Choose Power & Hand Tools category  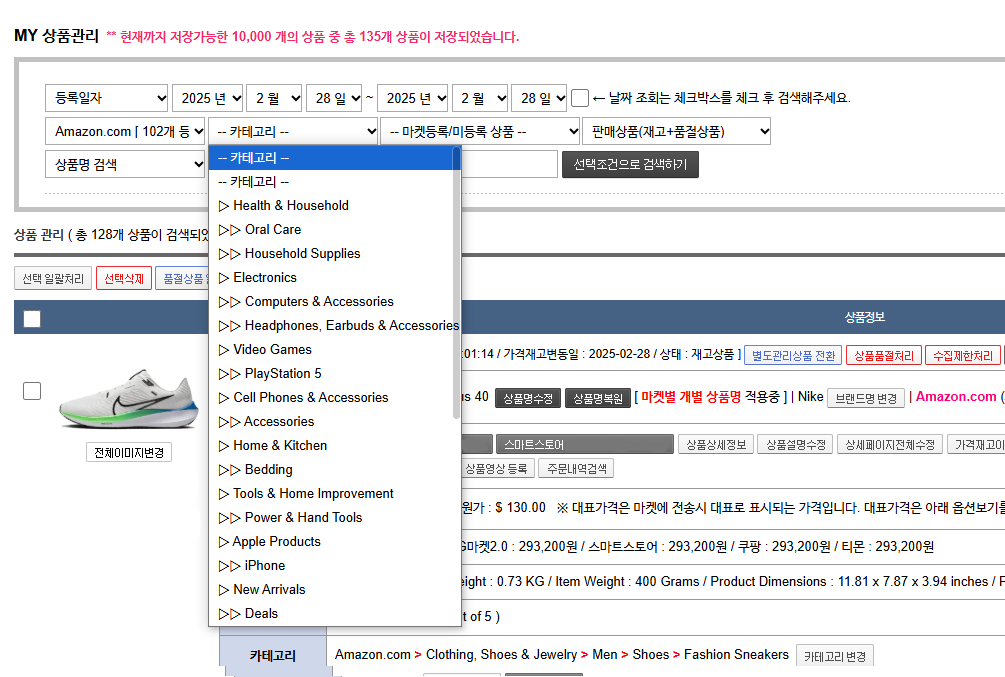303,518
